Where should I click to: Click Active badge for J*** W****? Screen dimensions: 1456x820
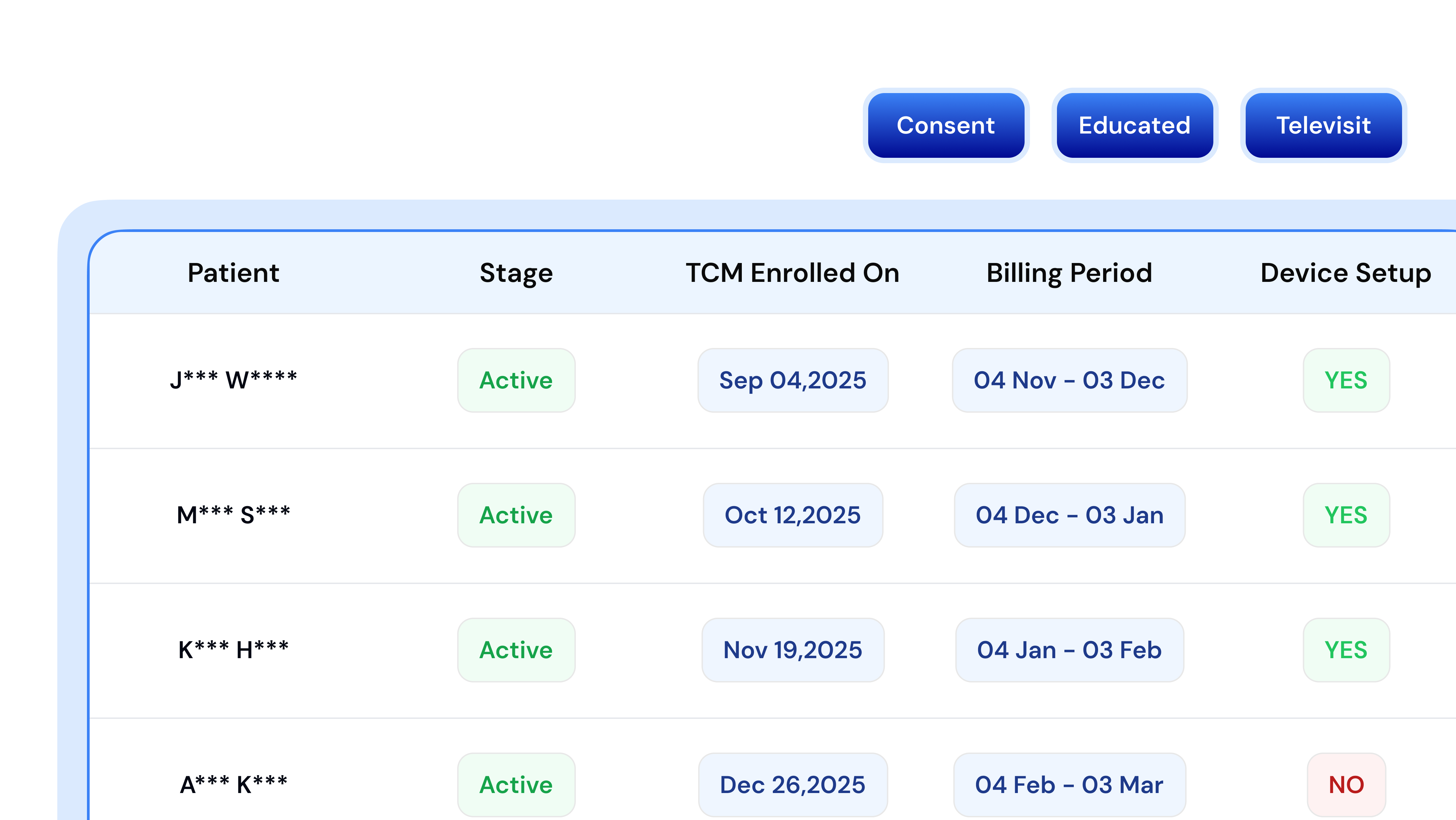tap(516, 380)
